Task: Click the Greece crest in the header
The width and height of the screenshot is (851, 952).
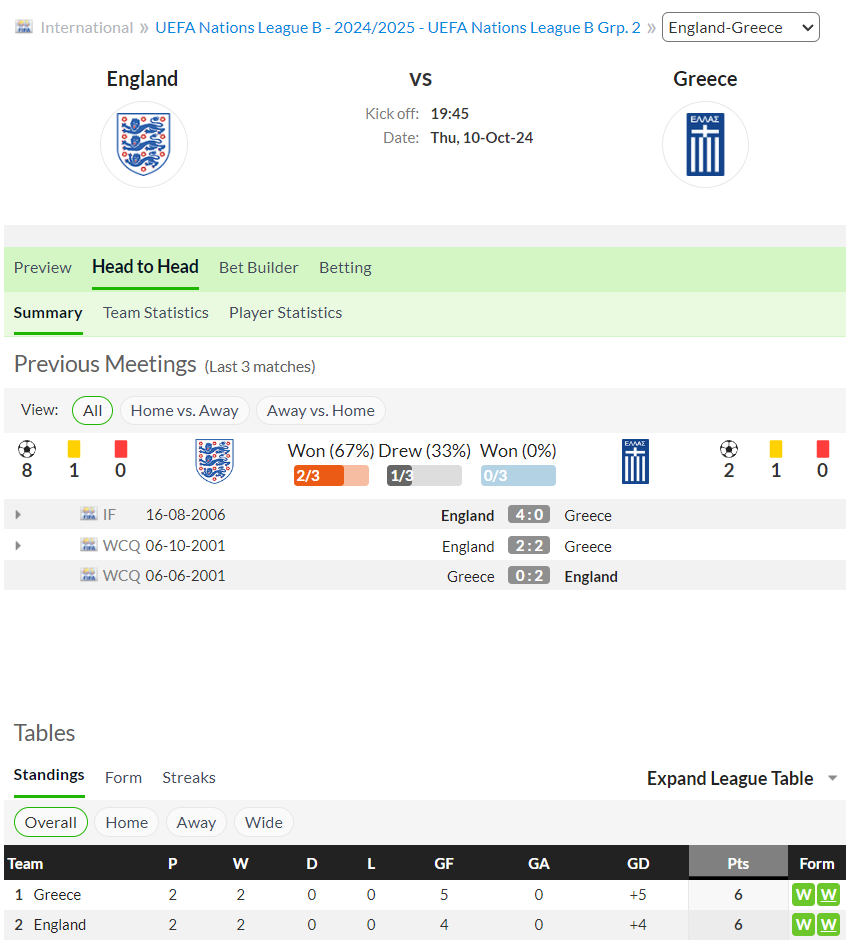Action: tap(705, 144)
